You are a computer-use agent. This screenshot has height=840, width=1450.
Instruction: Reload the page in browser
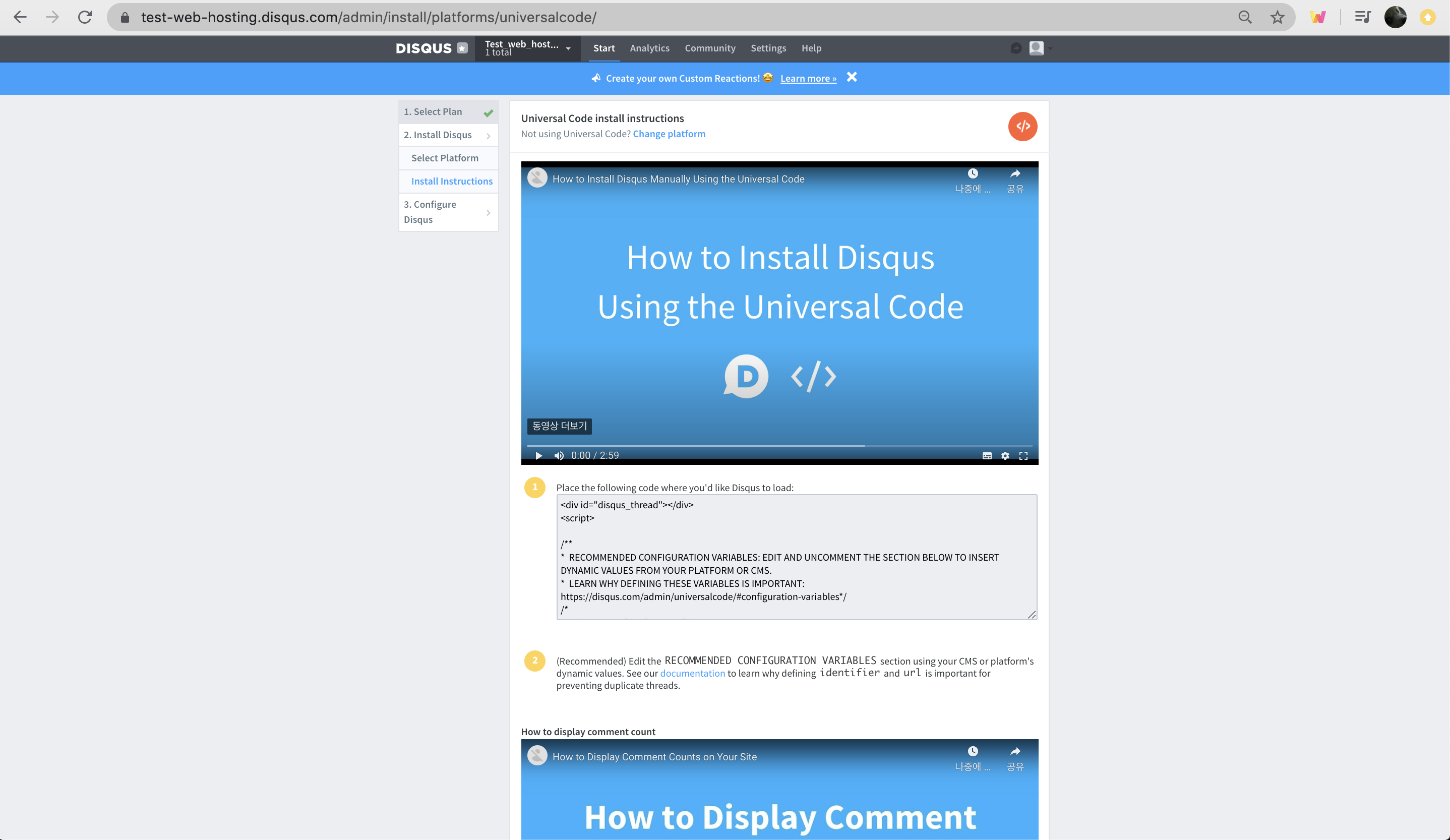(85, 17)
